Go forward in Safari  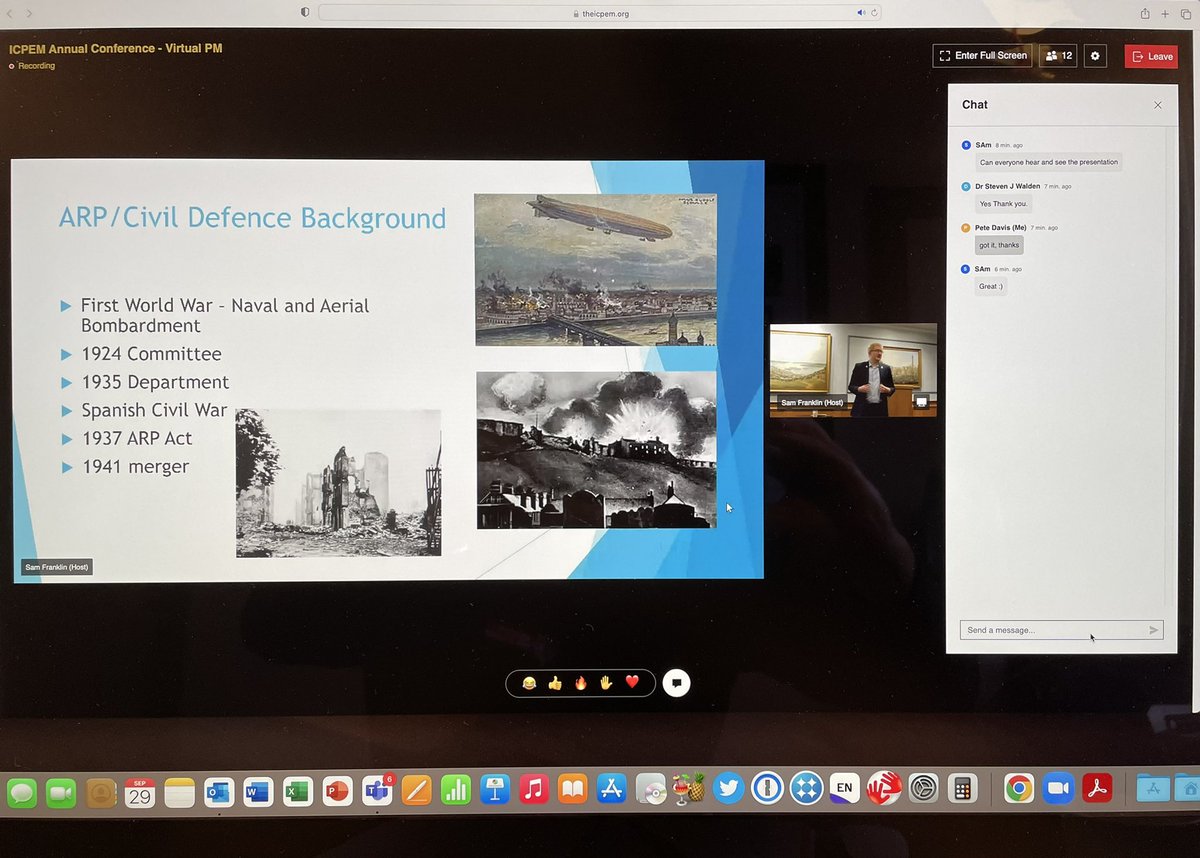pos(28,13)
